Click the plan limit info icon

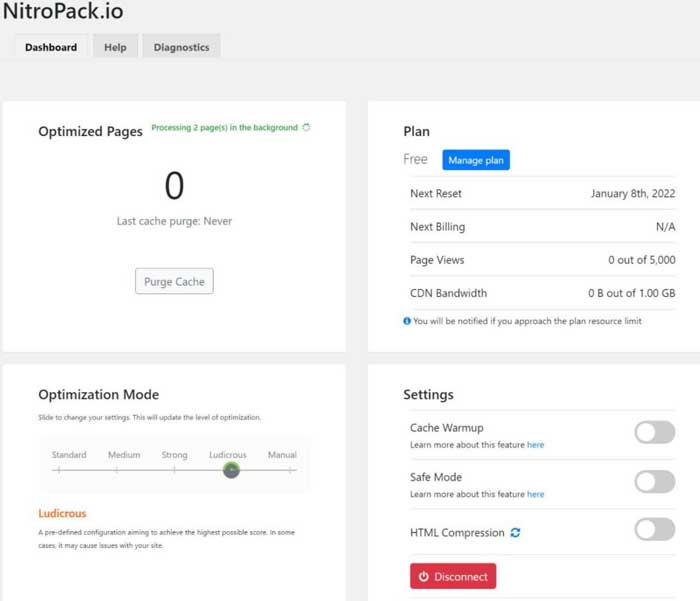tap(407, 321)
